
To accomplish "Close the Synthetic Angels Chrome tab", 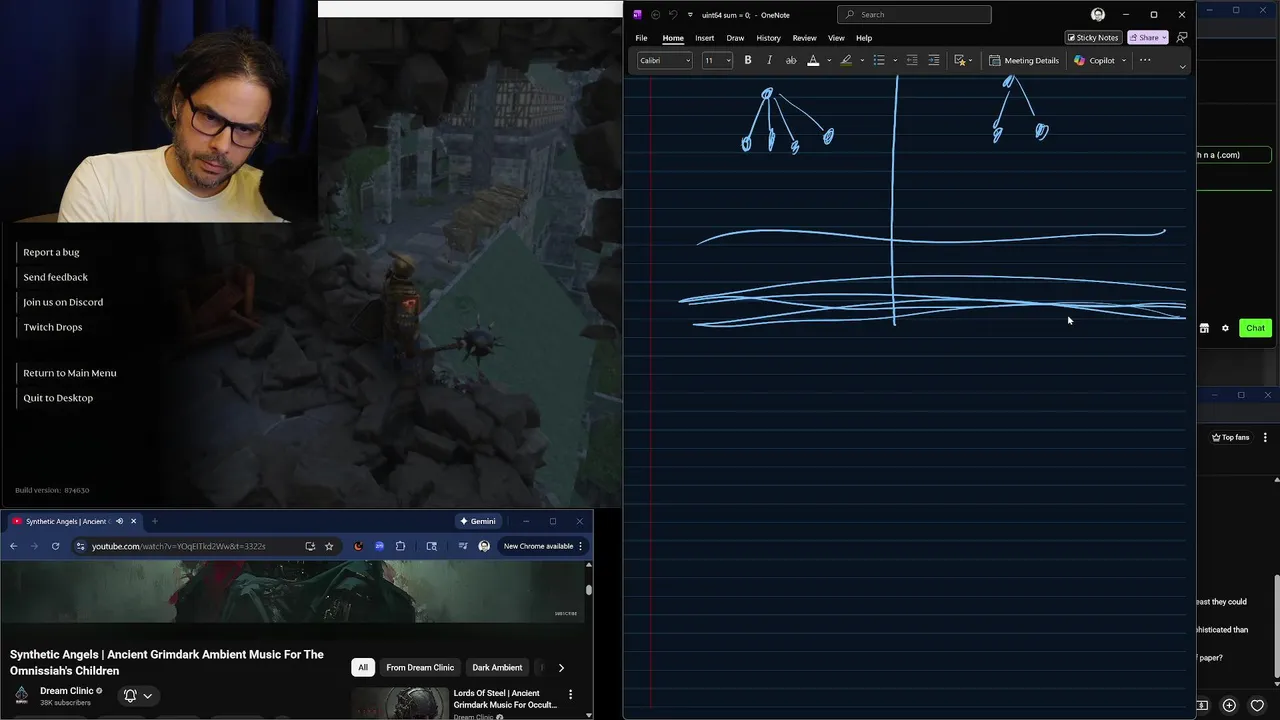I will pos(133,521).
